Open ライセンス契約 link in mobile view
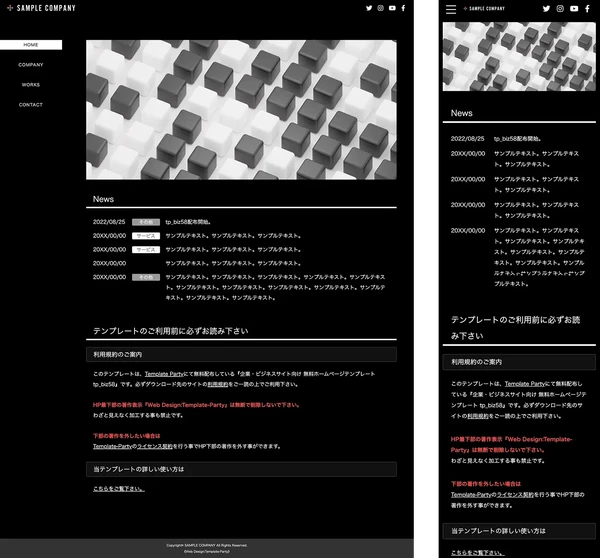600x558 pixels. pos(515,494)
